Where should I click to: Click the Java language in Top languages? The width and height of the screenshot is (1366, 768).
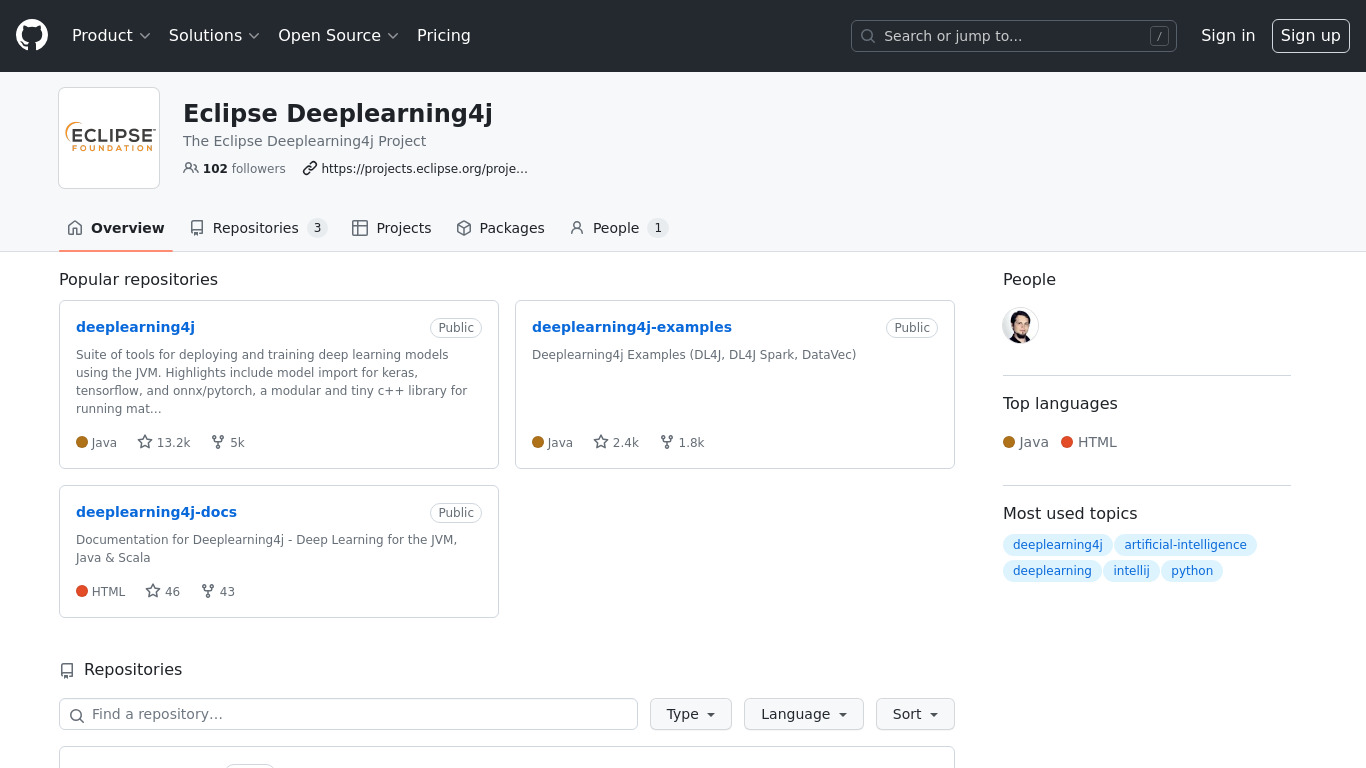click(x=1026, y=442)
